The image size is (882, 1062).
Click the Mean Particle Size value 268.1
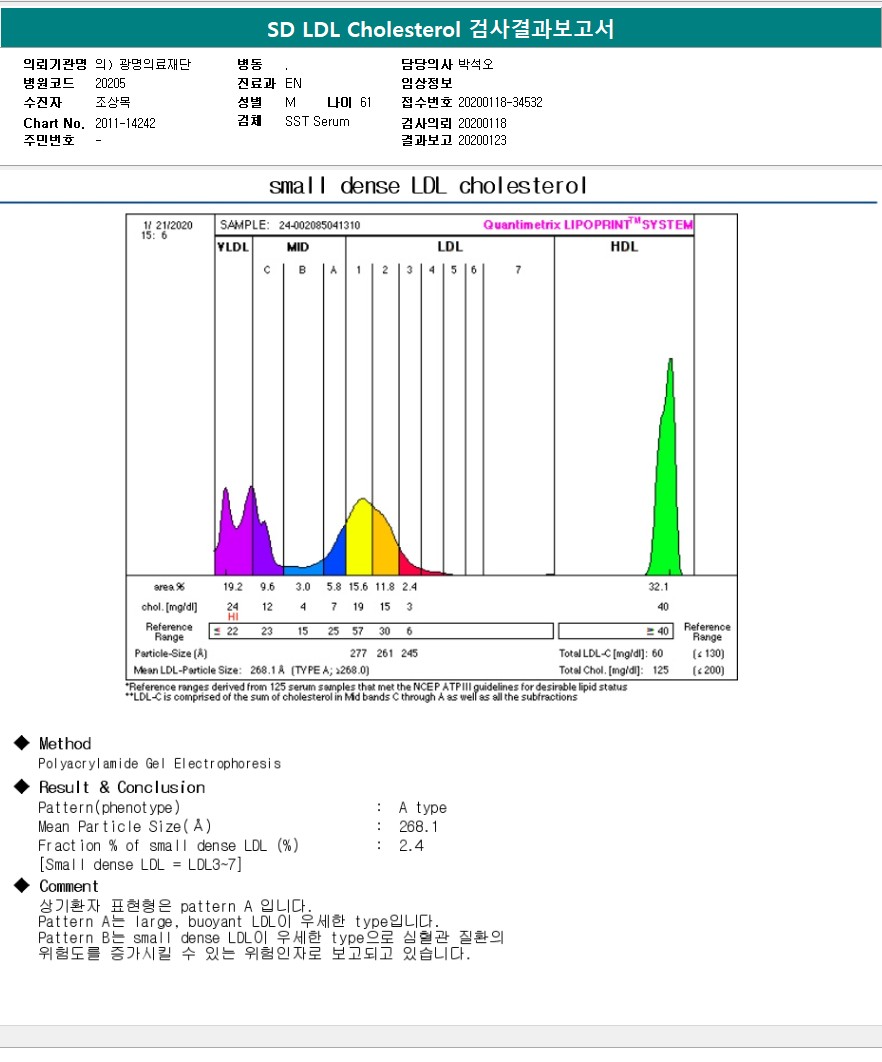click(x=418, y=826)
